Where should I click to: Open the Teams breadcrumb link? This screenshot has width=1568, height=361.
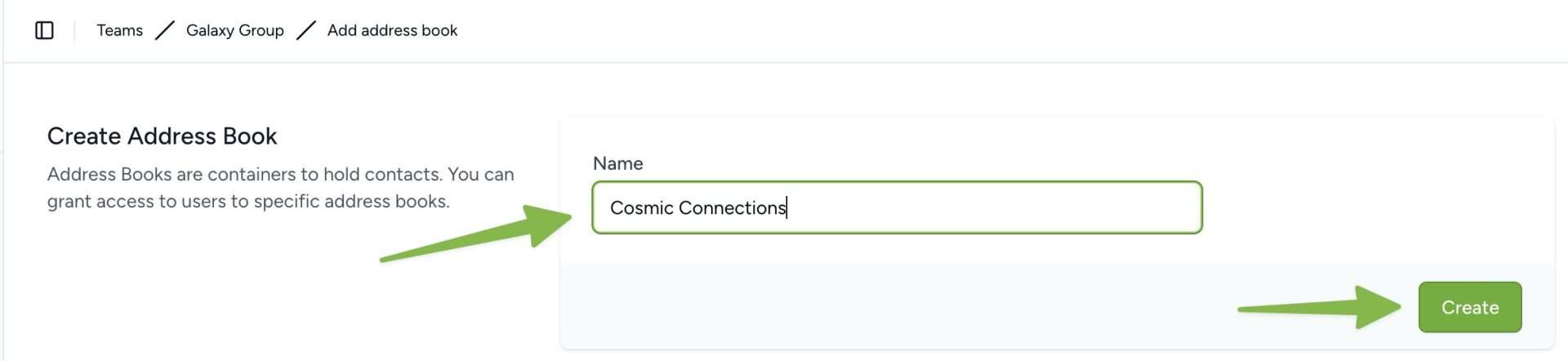pos(119,30)
